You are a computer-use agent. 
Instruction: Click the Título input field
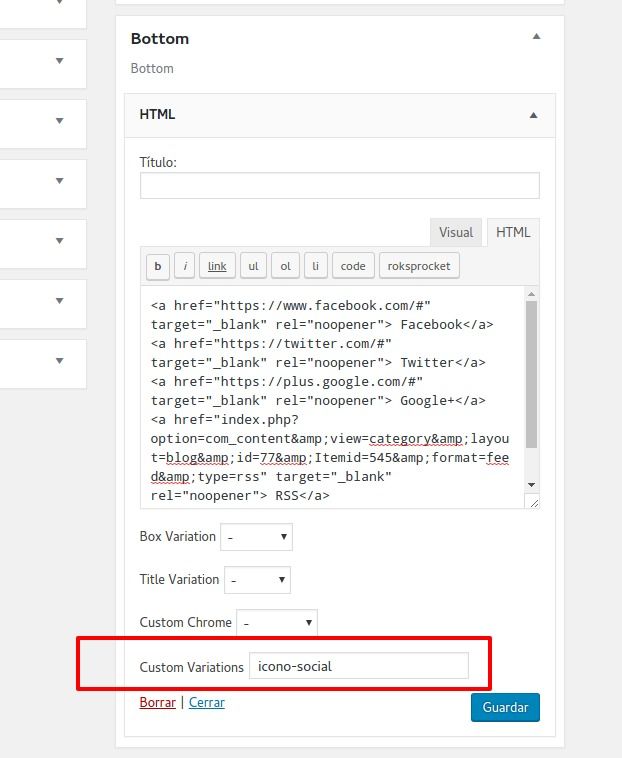pos(339,186)
